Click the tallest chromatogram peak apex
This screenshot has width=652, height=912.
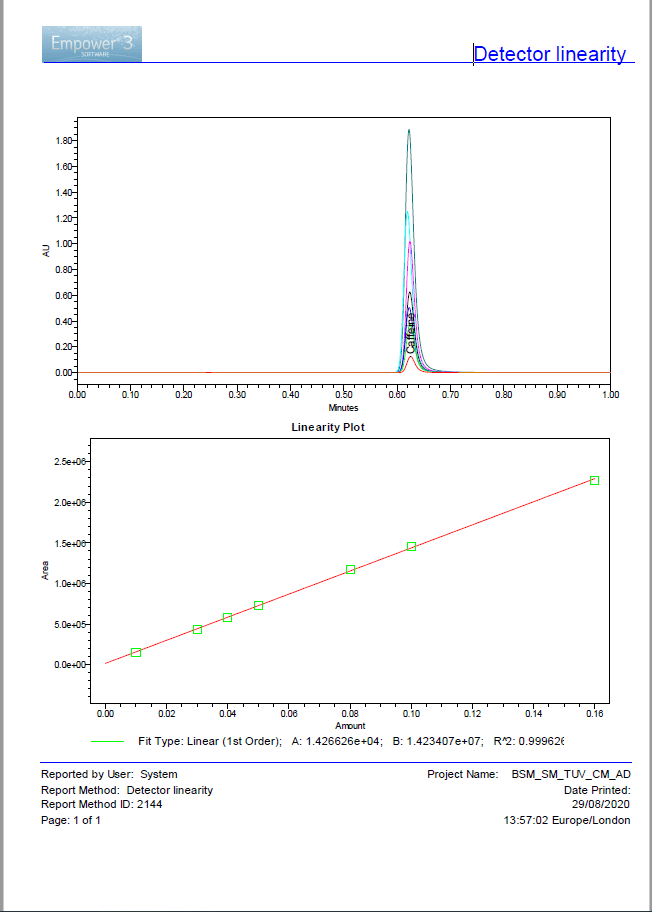(409, 131)
